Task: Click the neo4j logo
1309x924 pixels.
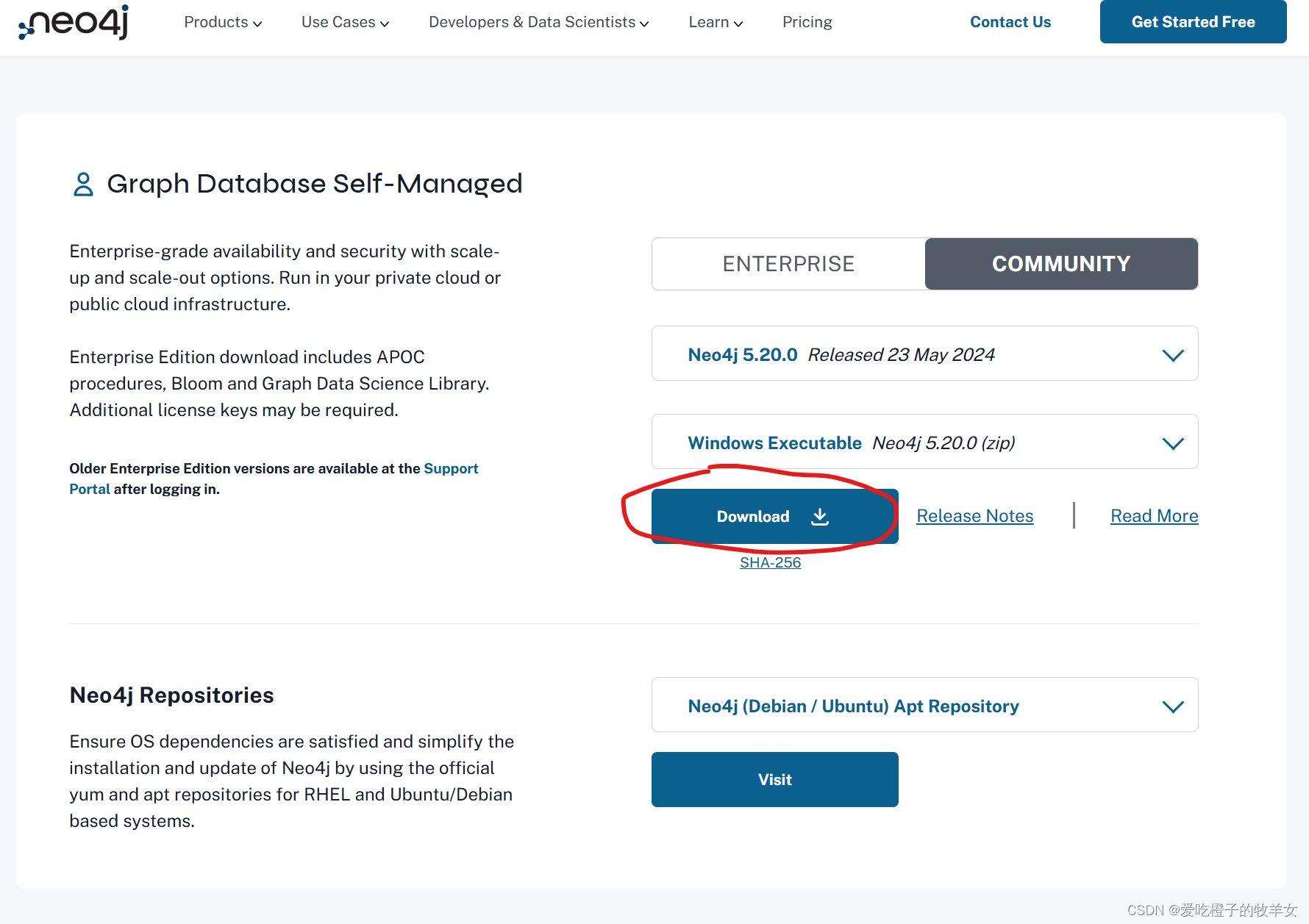Action: [x=74, y=22]
